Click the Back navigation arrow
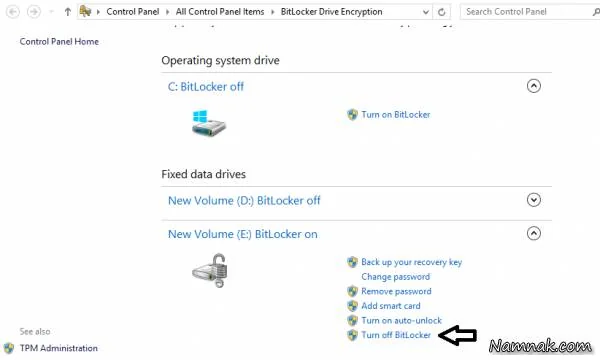This screenshot has width=600, height=360. pyautogui.click(x=13, y=12)
